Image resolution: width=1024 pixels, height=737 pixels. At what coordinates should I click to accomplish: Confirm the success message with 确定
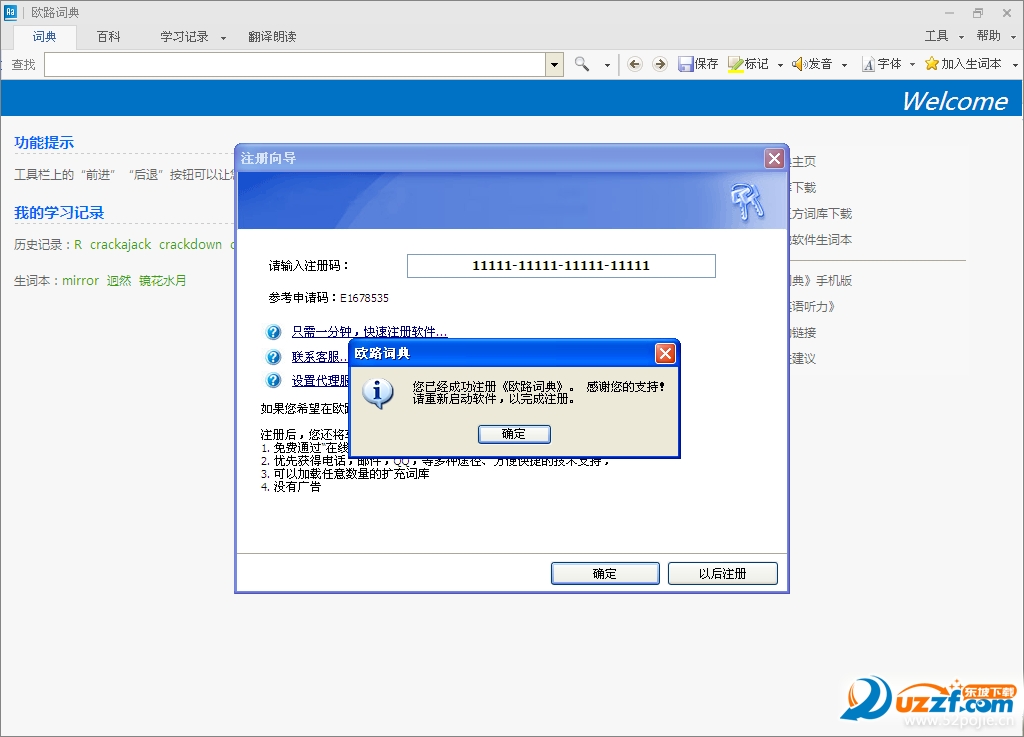pos(514,434)
